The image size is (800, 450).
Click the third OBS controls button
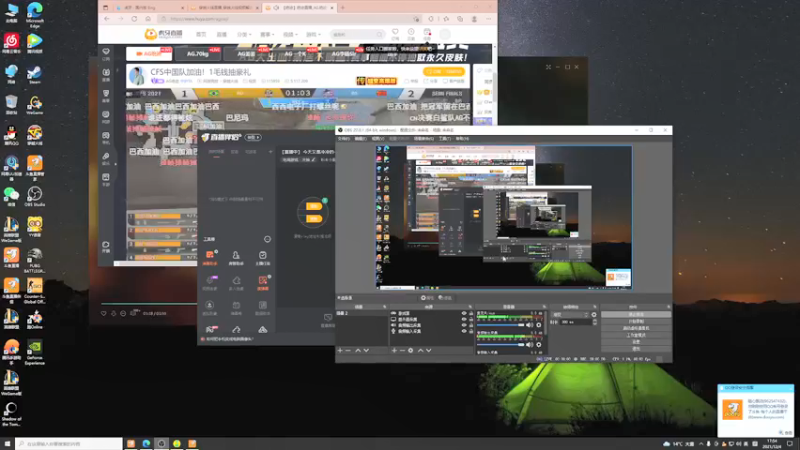[636, 328]
